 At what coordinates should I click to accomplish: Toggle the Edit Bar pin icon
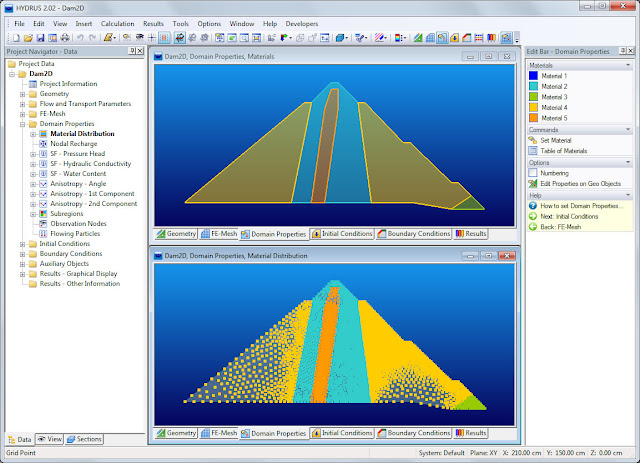point(623,51)
